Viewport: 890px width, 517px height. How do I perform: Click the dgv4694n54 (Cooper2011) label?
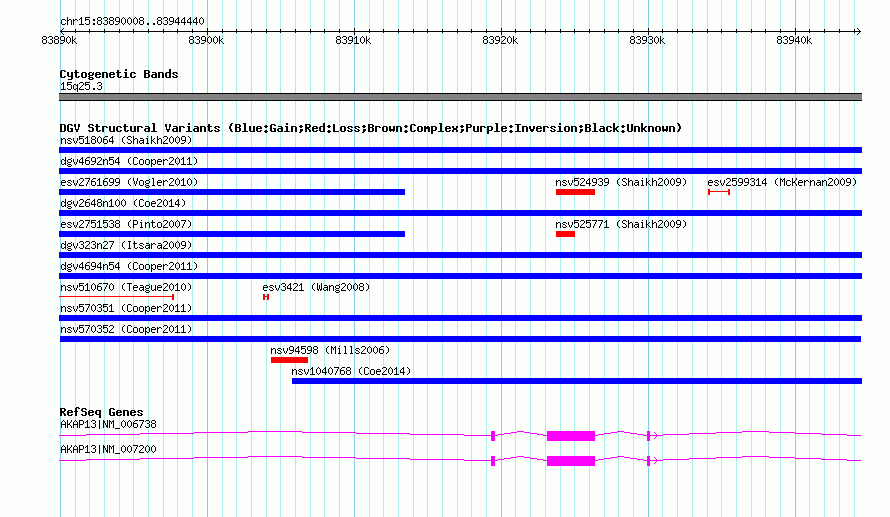tap(129, 266)
